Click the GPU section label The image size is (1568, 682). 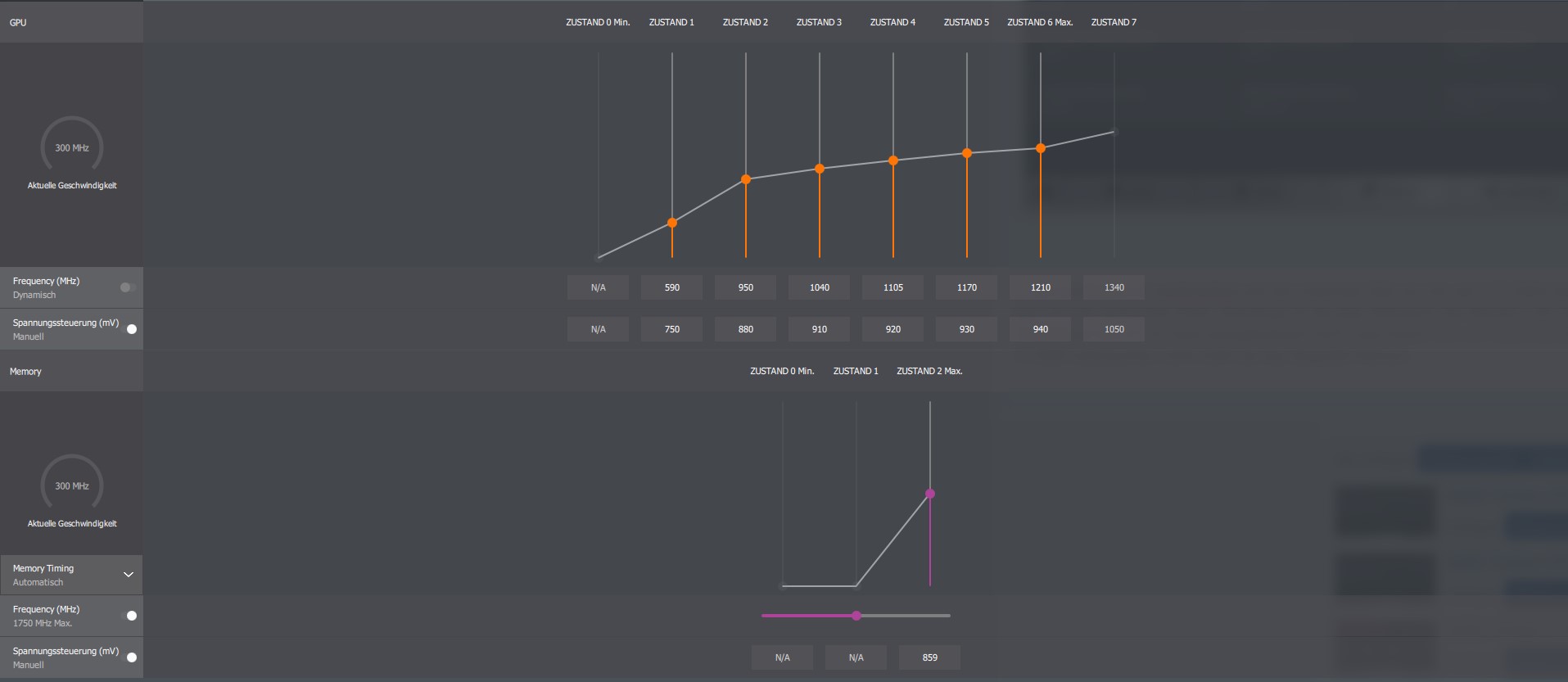click(x=18, y=22)
